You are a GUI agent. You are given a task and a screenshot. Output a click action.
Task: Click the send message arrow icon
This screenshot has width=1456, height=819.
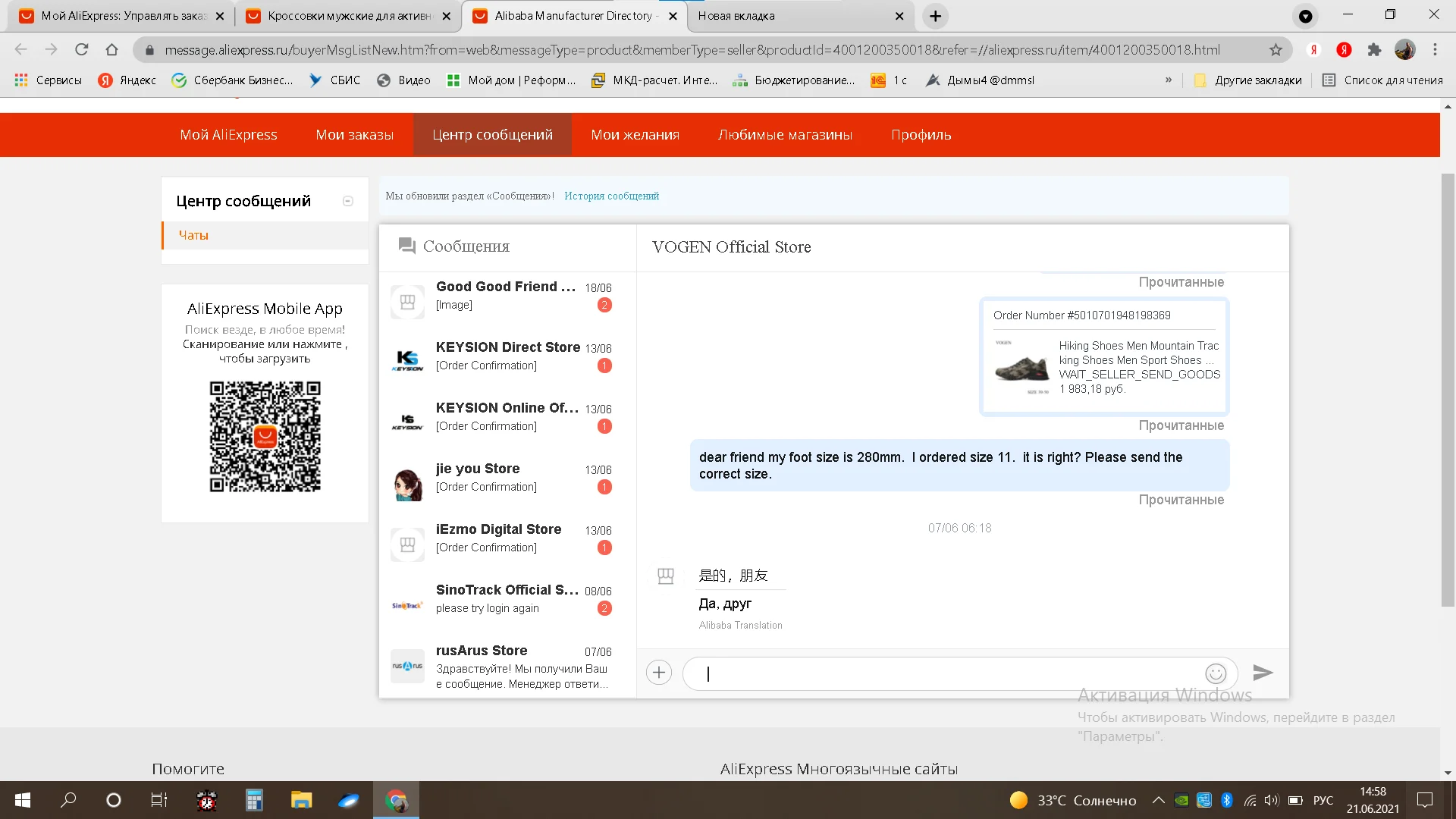coord(1263,673)
